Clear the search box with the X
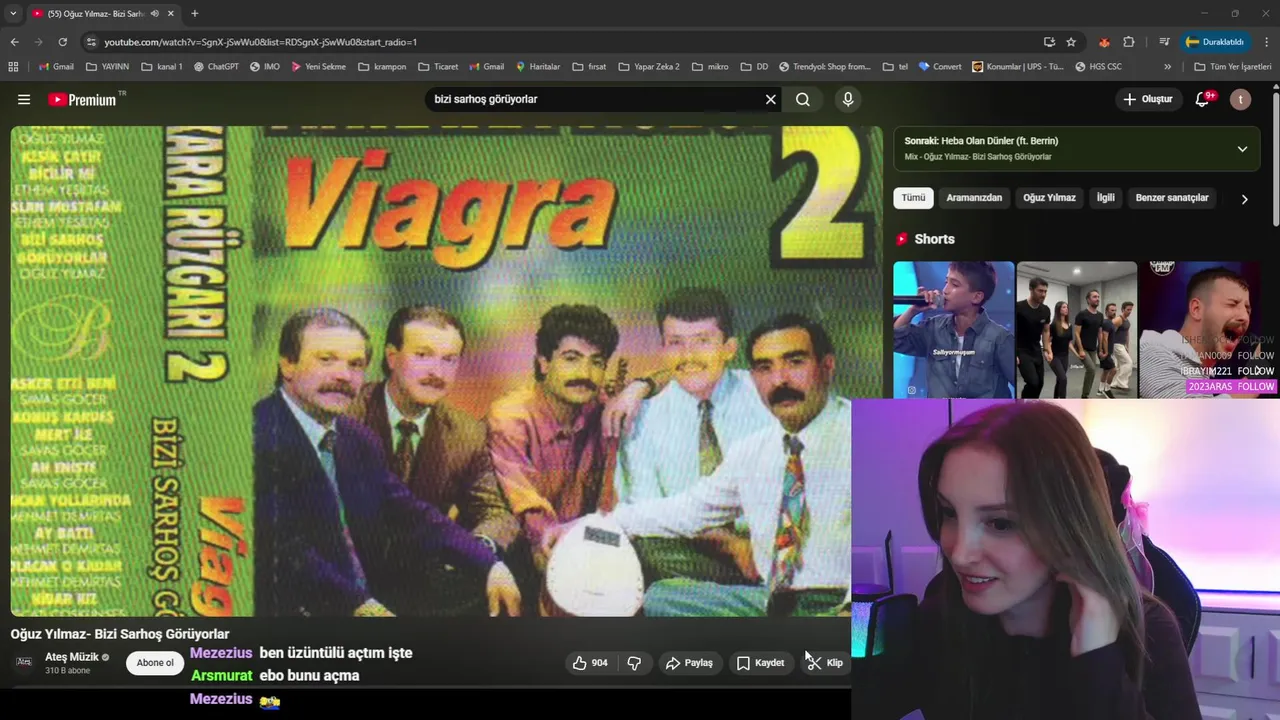 tap(771, 99)
